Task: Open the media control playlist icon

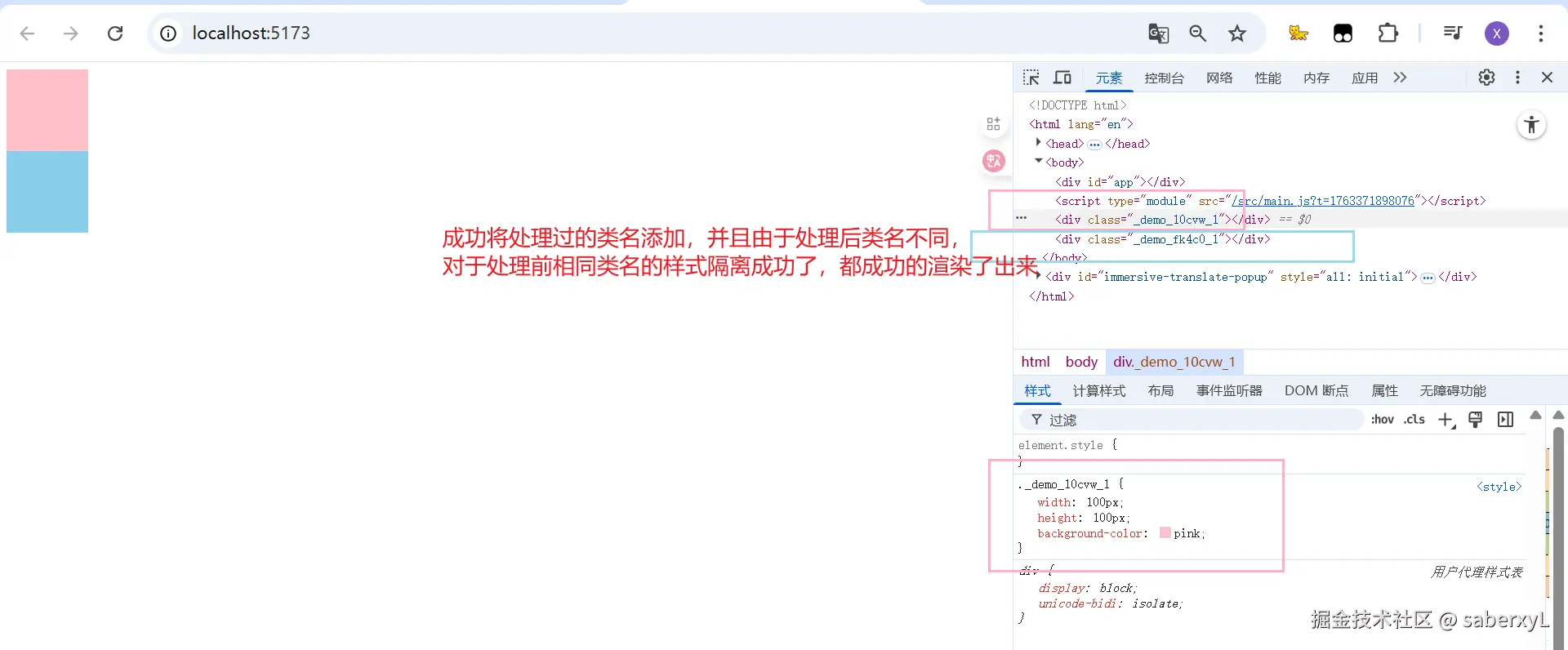Action: pyautogui.click(x=1453, y=33)
